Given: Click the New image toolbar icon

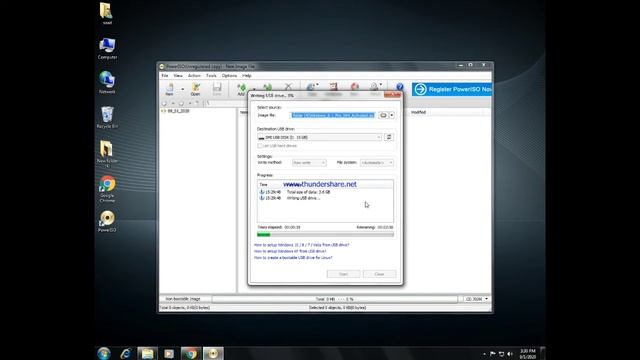Looking at the screenshot, I should coord(169,89).
